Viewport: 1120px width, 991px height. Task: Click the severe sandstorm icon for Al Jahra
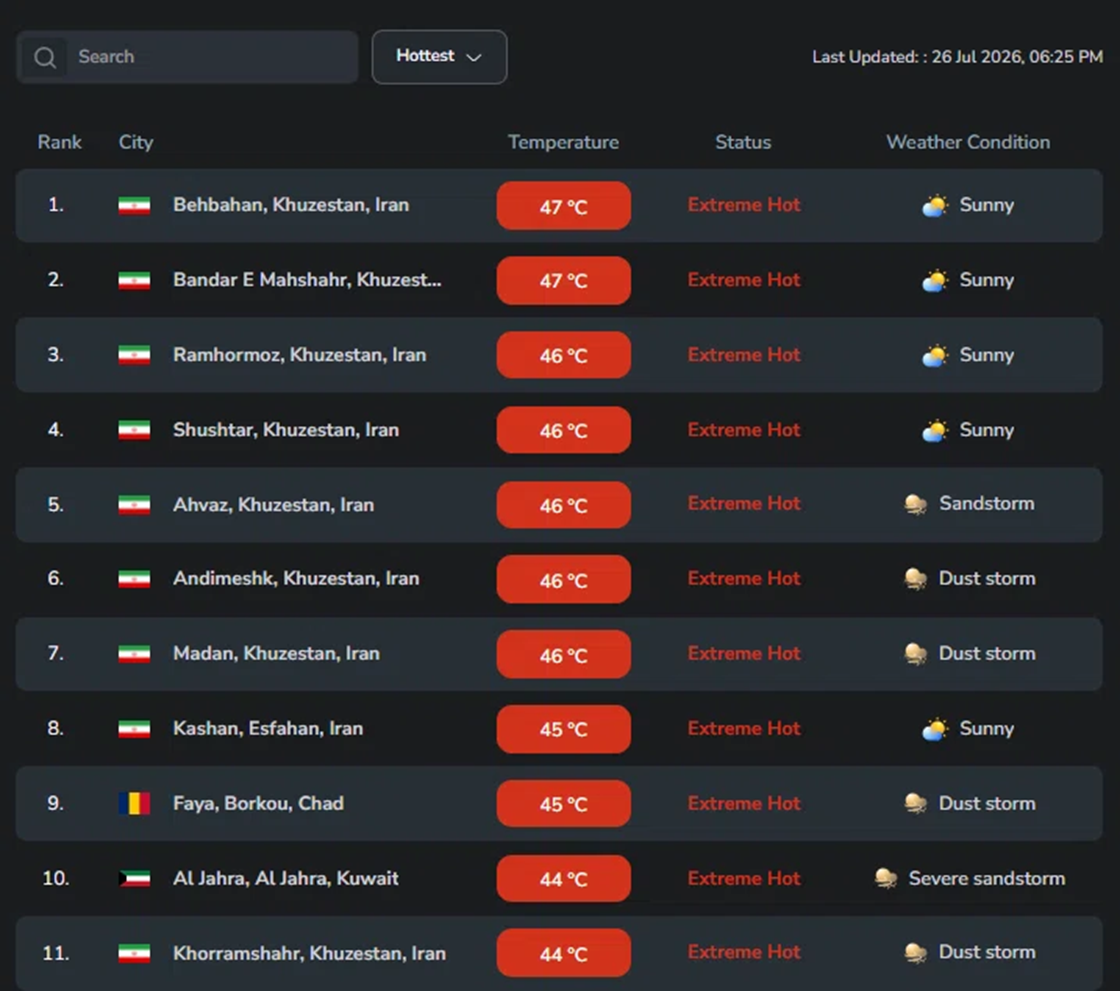(886, 878)
